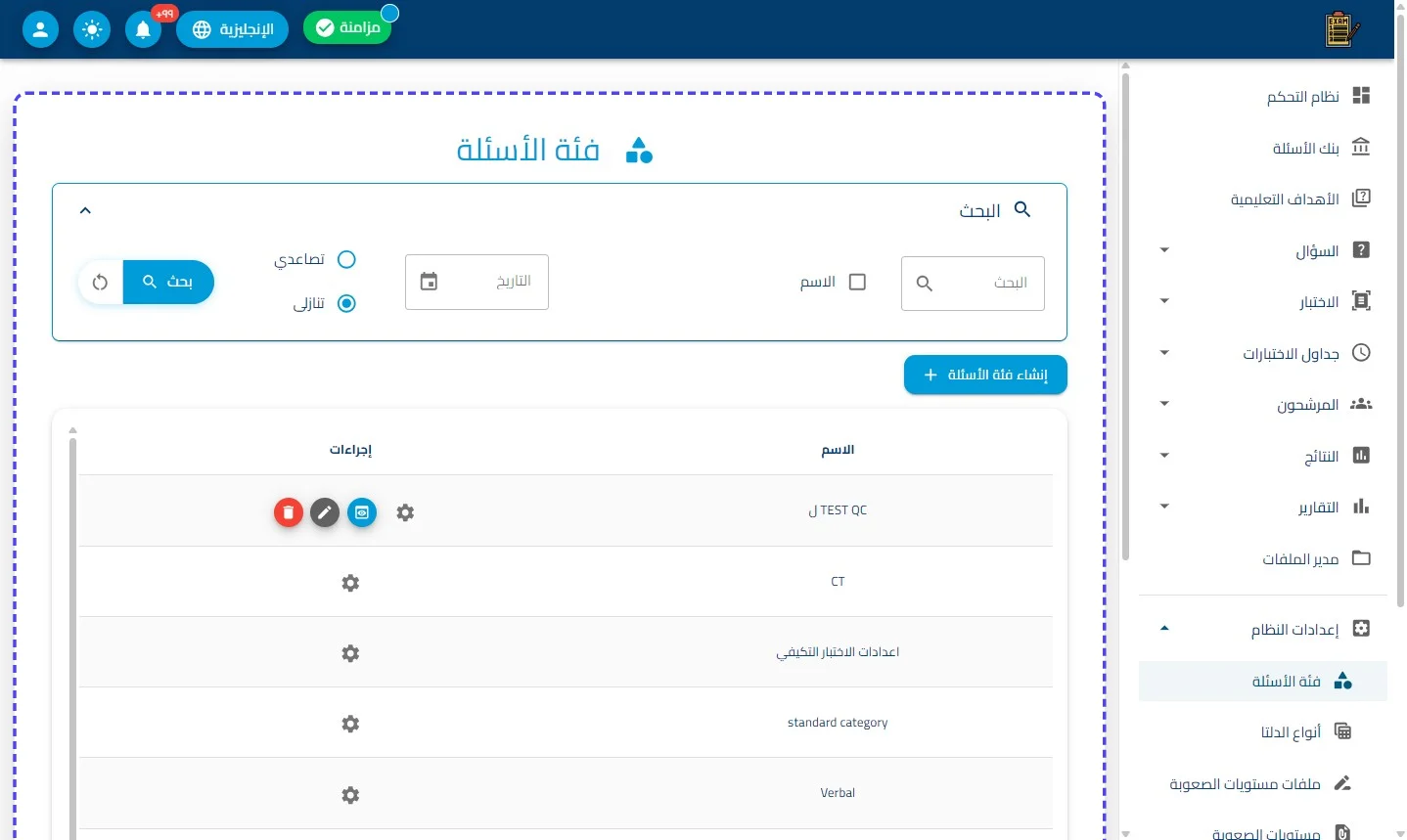Screen dimensions: 1407x840
Task: Click gear icon in TEST QC row
Action: click(x=405, y=512)
